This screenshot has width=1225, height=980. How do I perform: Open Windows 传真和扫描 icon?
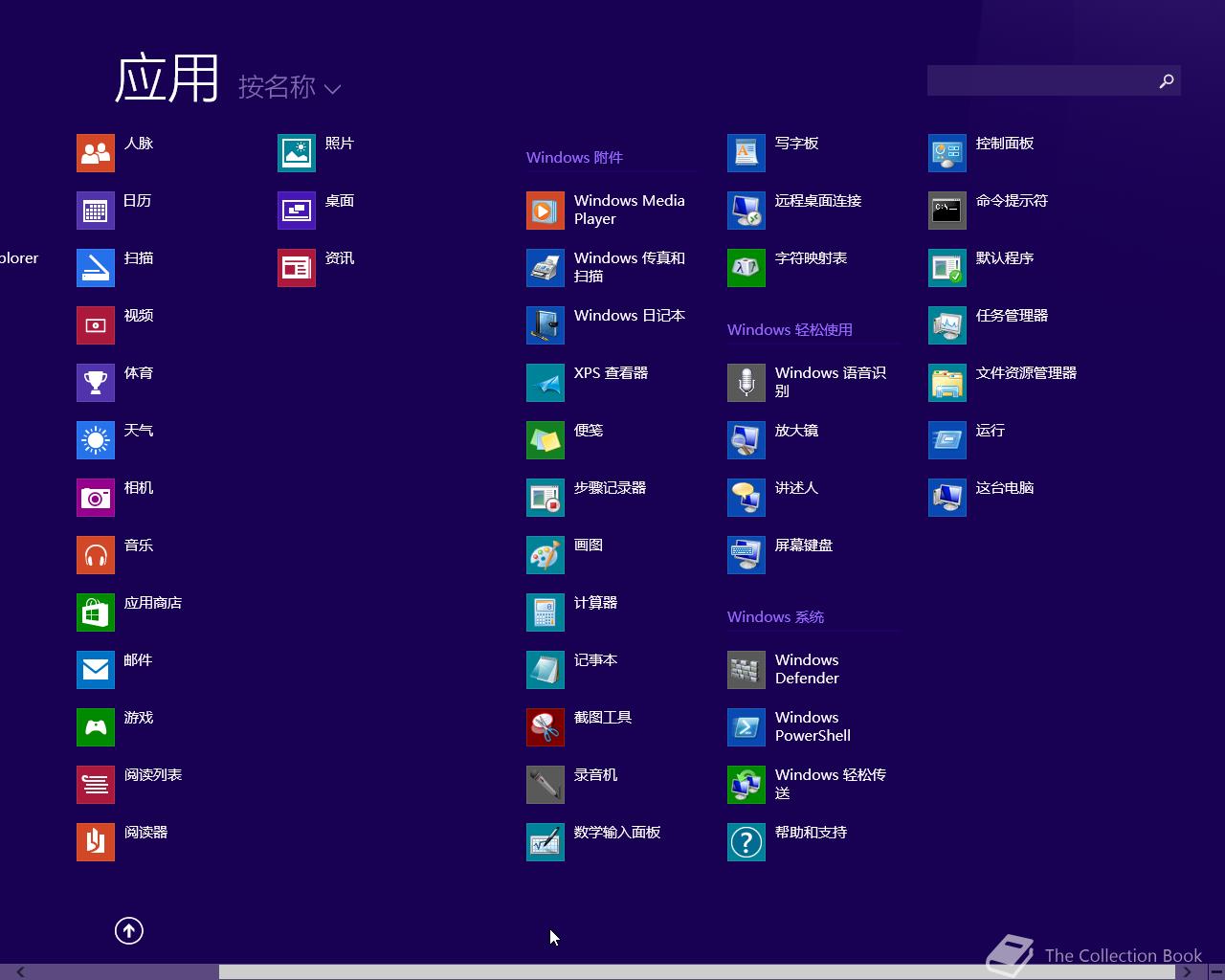tap(546, 268)
